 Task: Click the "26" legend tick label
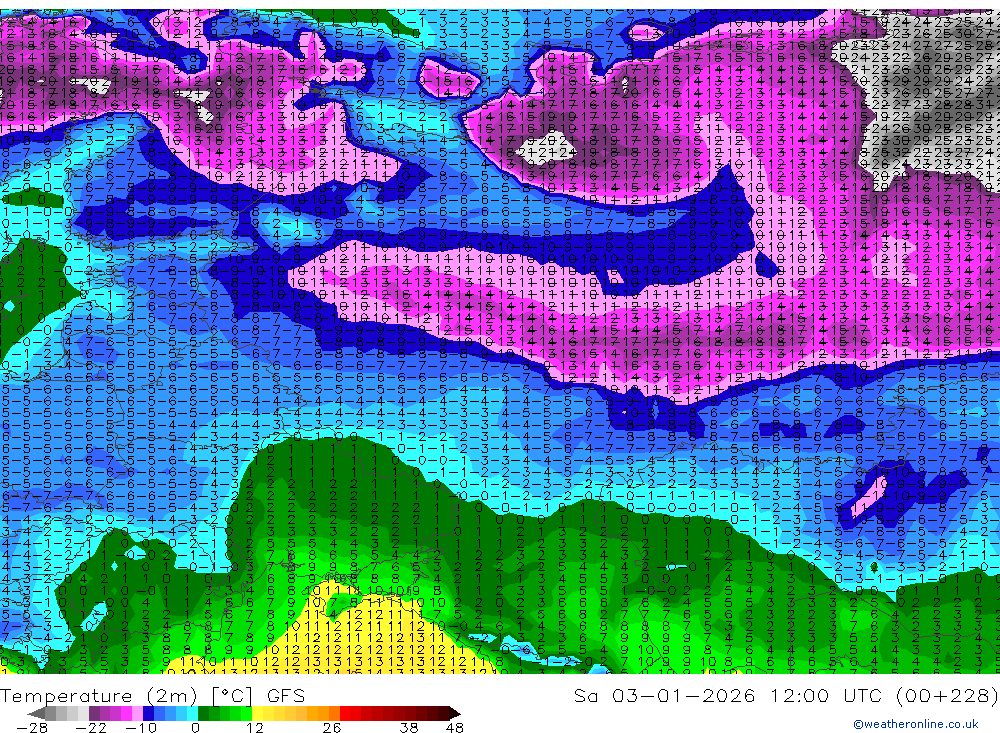pos(332,727)
